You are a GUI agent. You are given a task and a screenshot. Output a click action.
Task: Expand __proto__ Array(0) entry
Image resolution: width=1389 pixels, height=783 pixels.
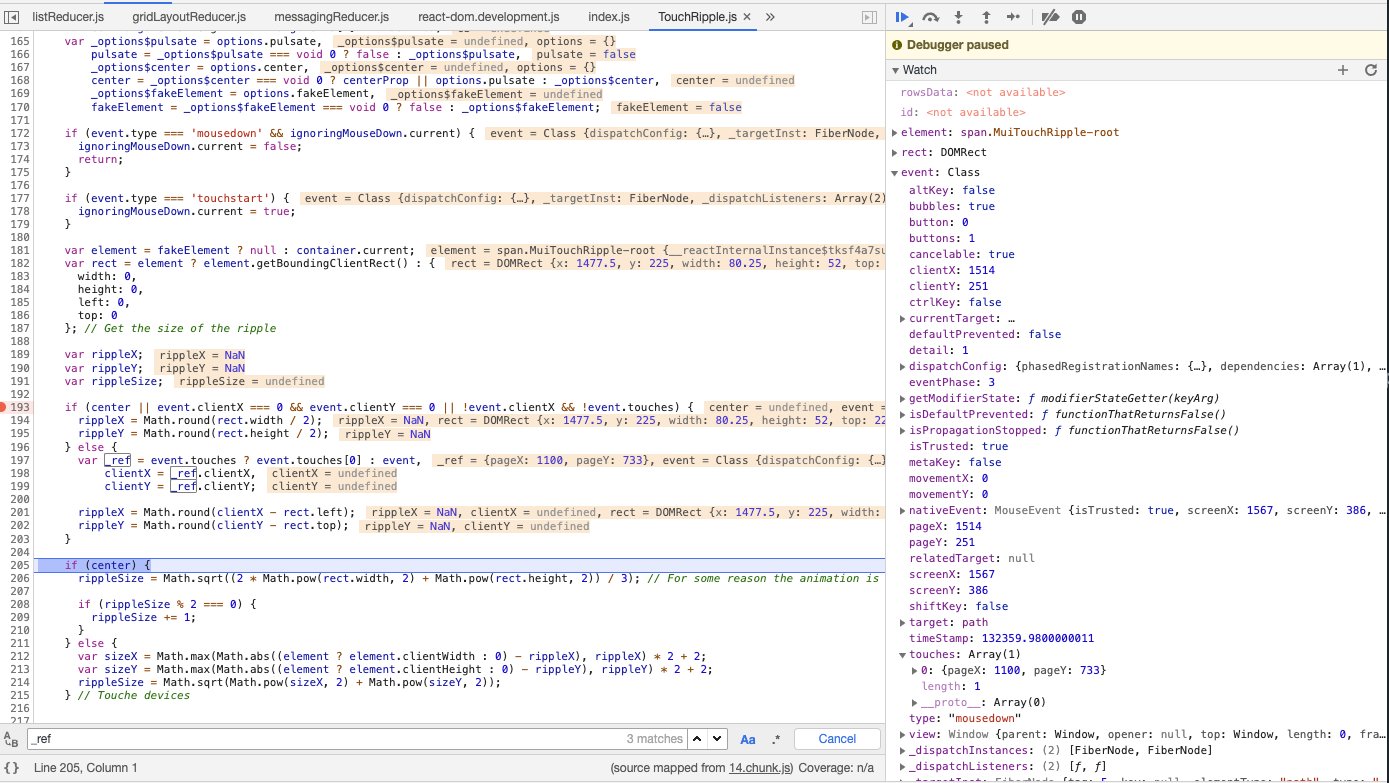pyautogui.click(x=916, y=702)
